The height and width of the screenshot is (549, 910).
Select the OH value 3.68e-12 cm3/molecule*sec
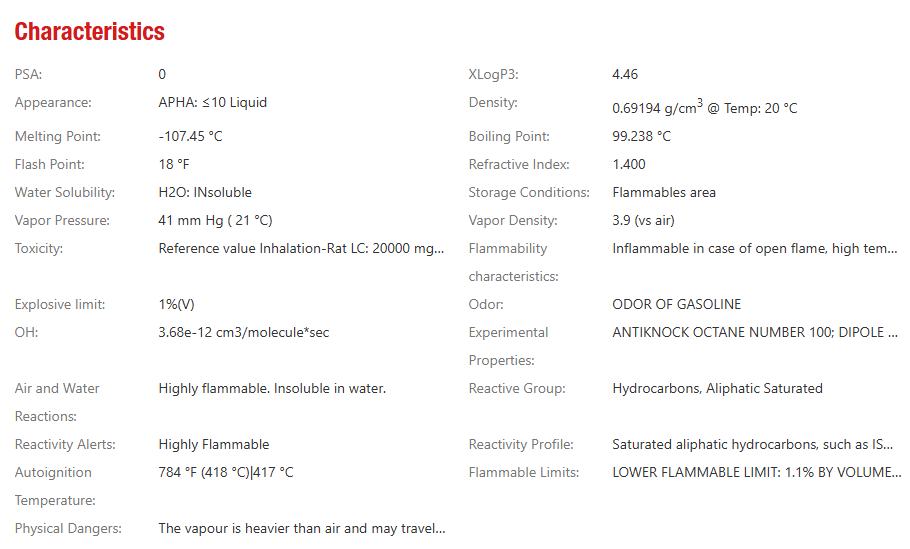point(244,332)
